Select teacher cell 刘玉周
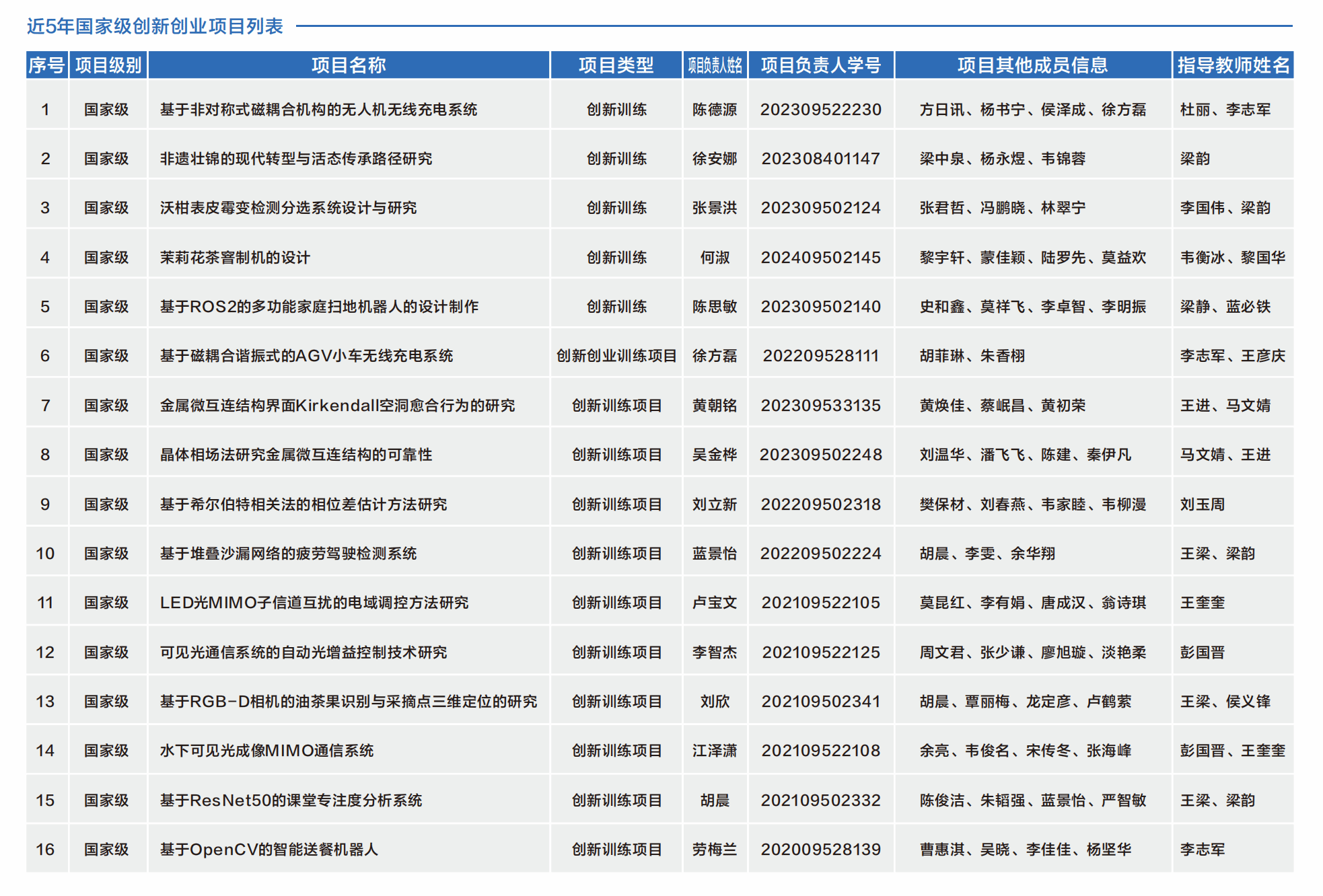The height and width of the screenshot is (896, 1323). coord(1202,505)
